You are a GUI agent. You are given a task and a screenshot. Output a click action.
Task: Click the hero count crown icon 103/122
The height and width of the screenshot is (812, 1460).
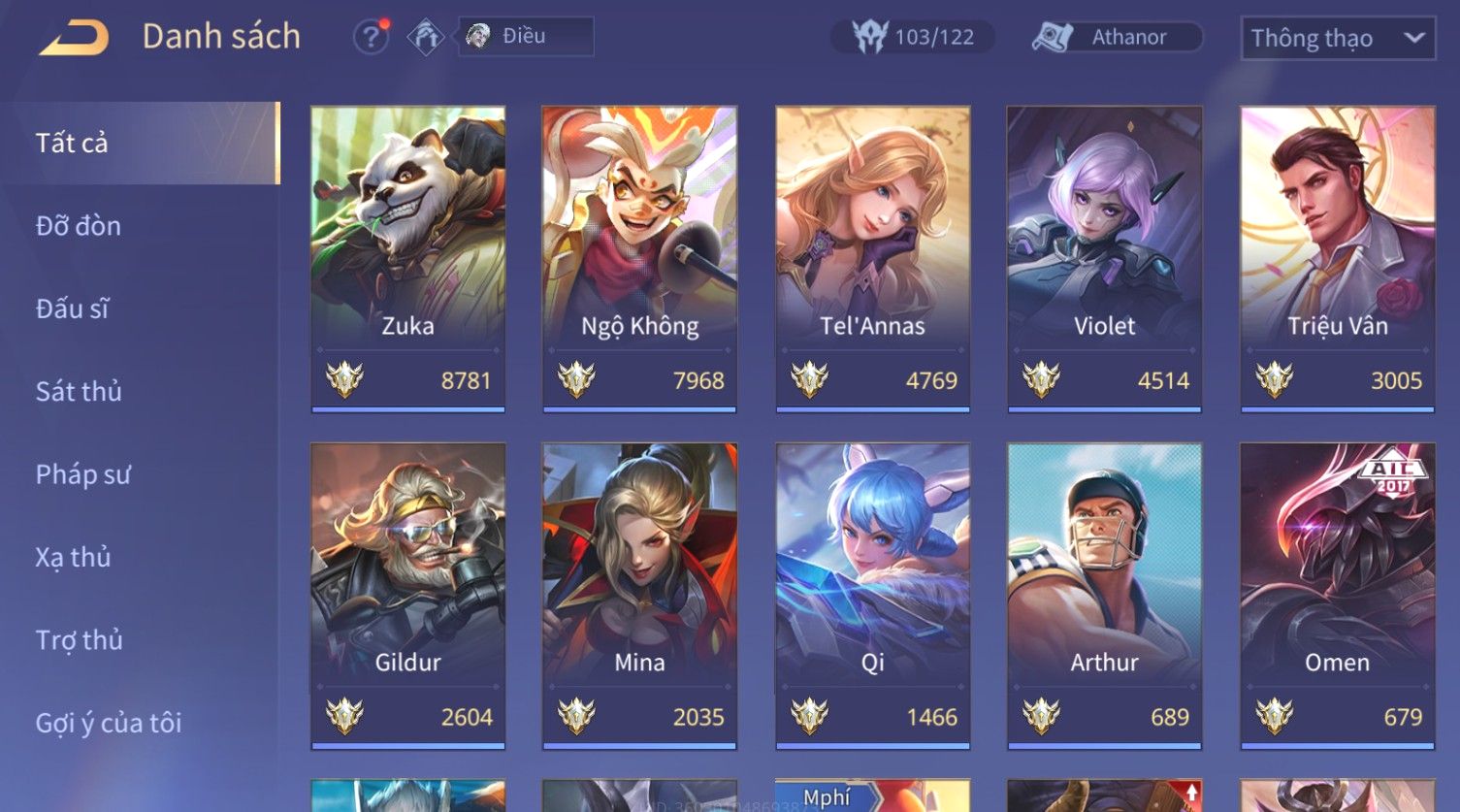click(870, 37)
